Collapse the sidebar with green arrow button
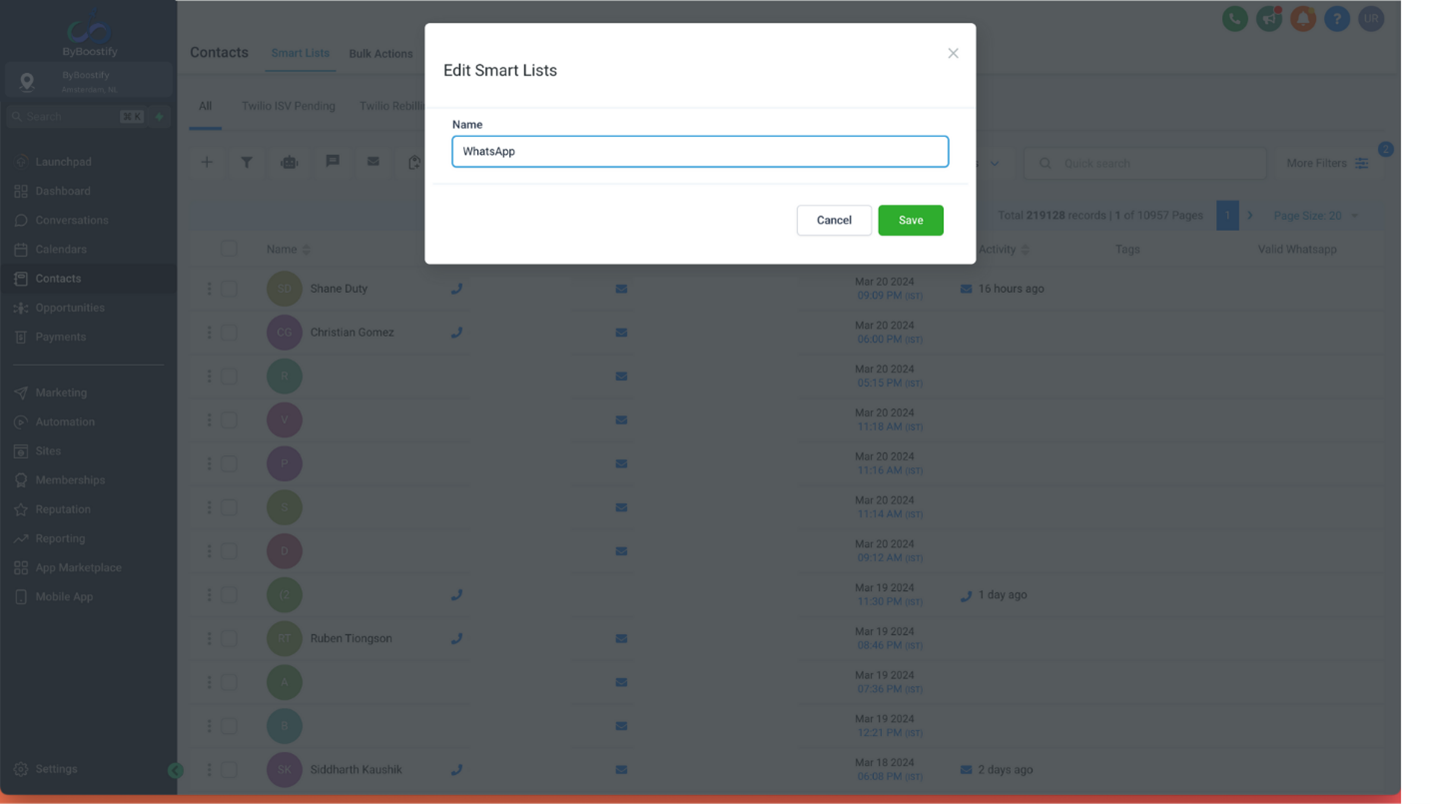The height and width of the screenshot is (804, 1430). pyautogui.click(x=176, y=770)
